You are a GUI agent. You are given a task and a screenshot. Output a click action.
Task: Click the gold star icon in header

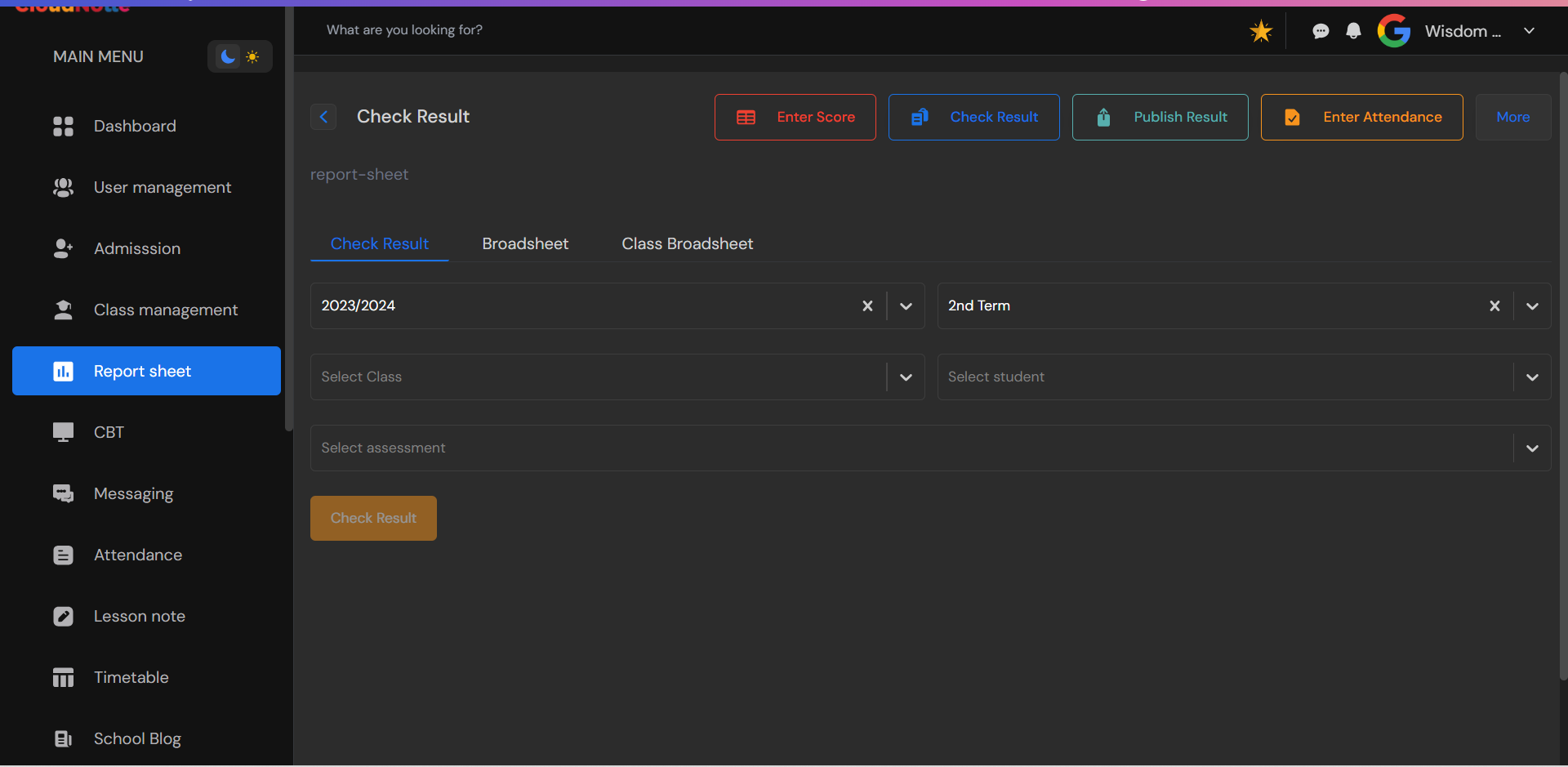[x=1261, y=32]
